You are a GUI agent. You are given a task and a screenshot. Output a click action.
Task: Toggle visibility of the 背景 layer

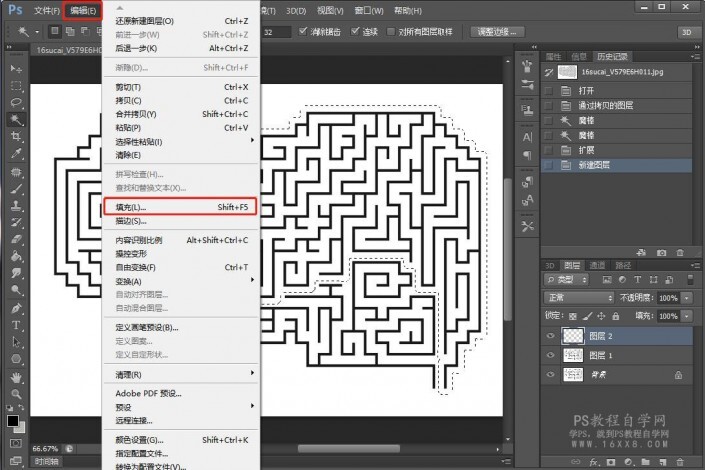pos(551,374)
